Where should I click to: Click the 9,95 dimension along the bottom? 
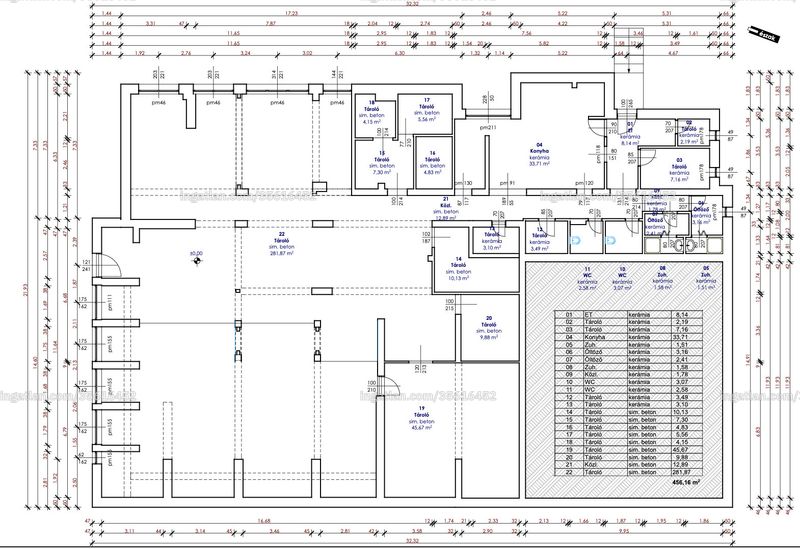click(x=624, y=531)
